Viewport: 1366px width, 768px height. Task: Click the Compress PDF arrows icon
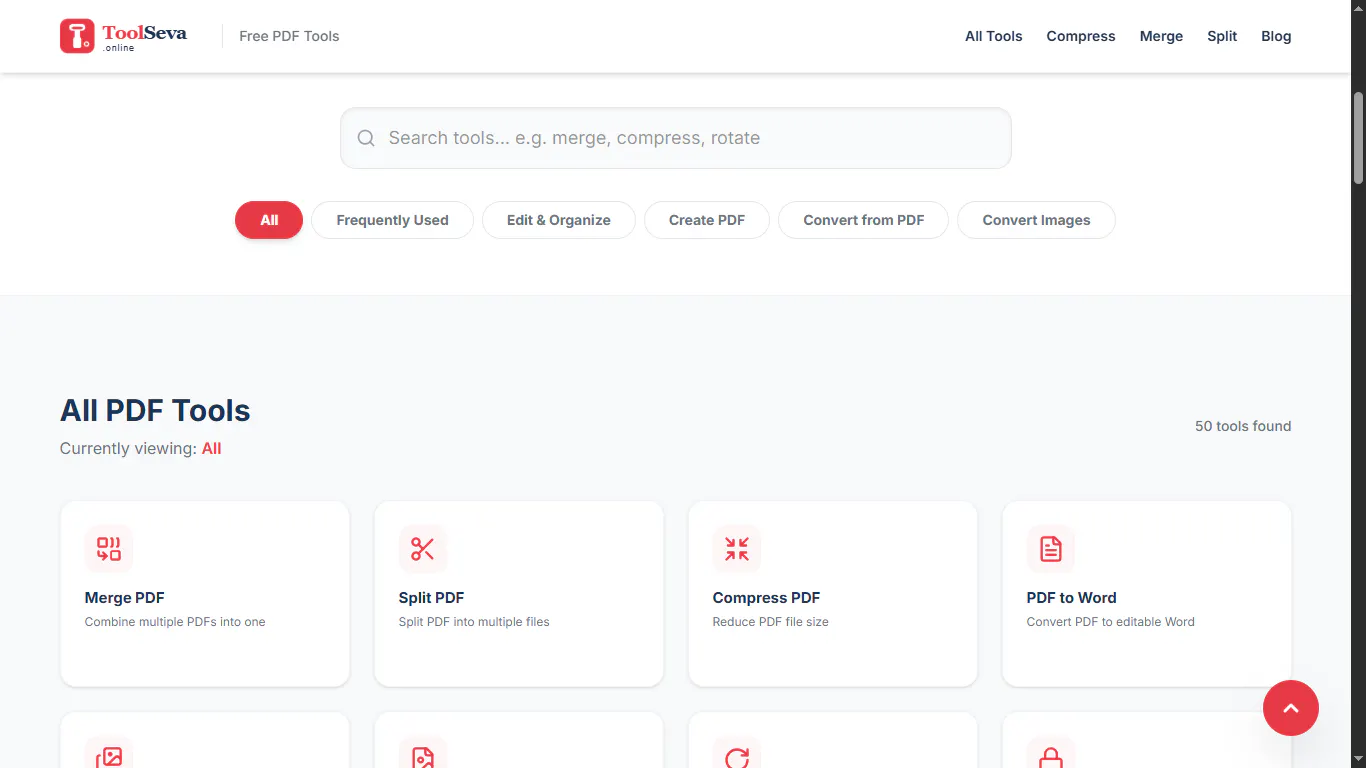tap(737, 549)
